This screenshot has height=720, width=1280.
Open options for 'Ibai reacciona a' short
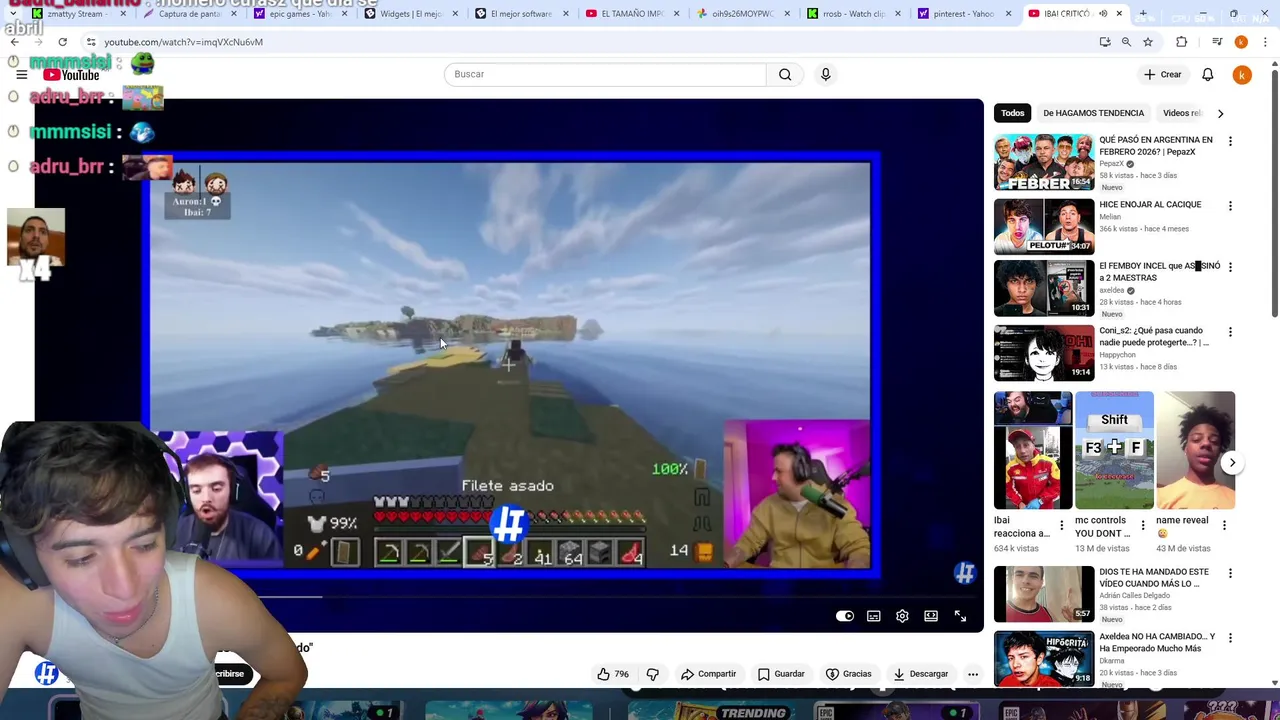pyautogui.click(x=1062, y=525)
